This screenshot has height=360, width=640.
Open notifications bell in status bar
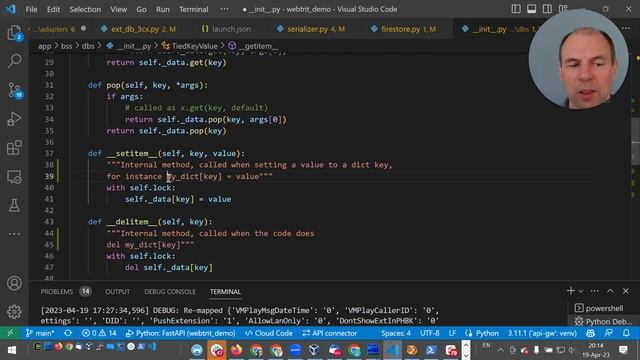coord(627,333)
